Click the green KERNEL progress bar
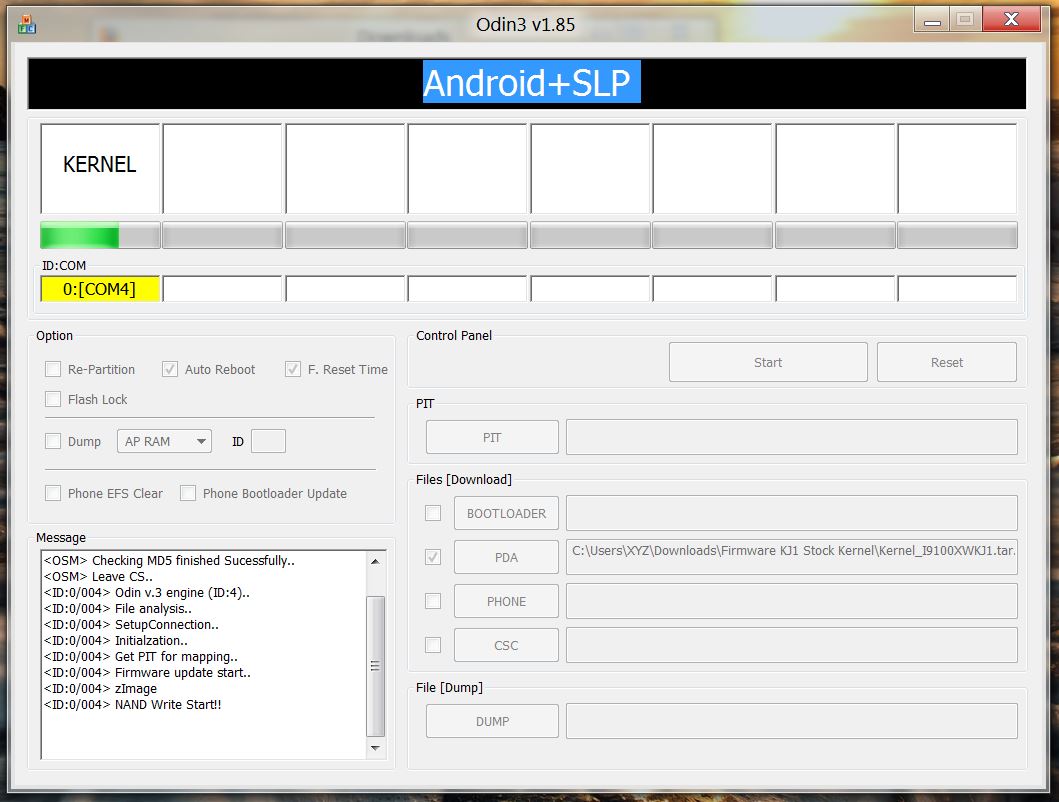This screenshot has height=802, width=1059. pos(100,235)
